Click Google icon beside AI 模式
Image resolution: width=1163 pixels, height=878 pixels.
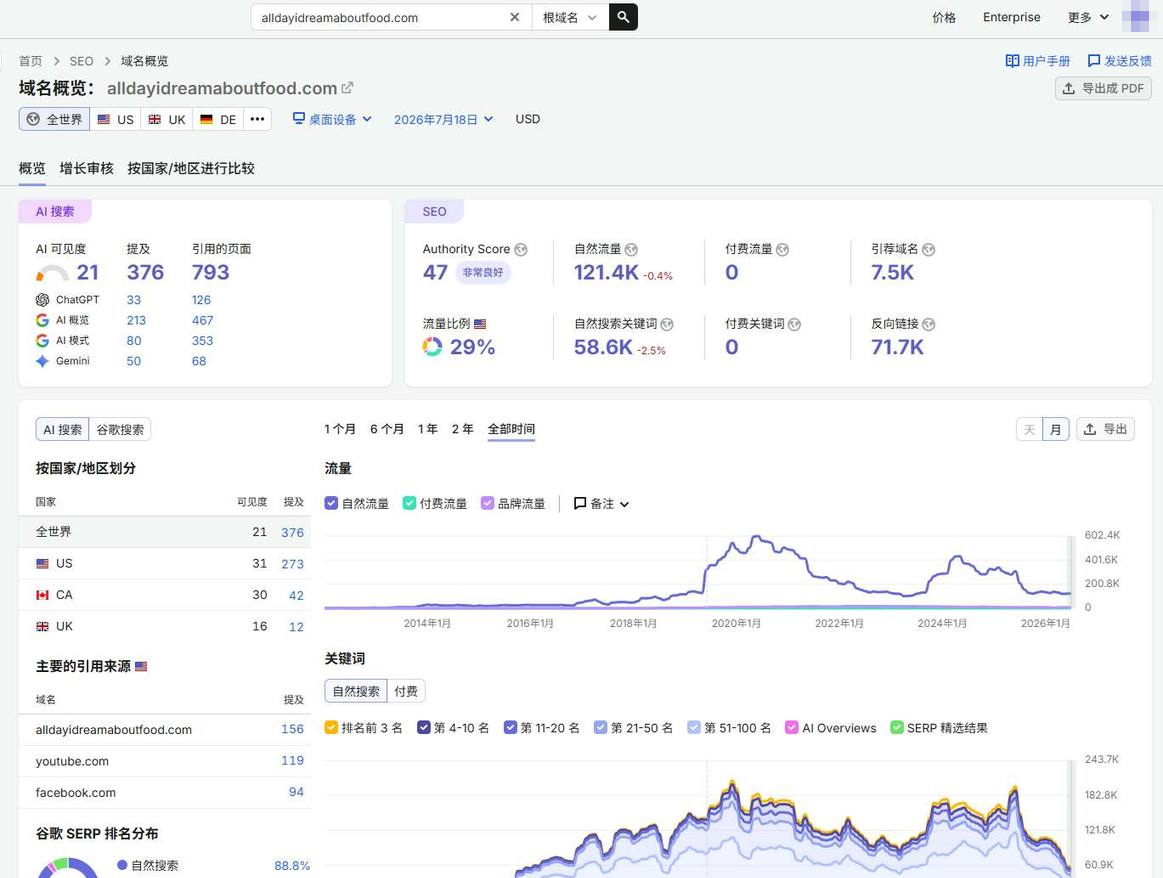tap(42, 340)
